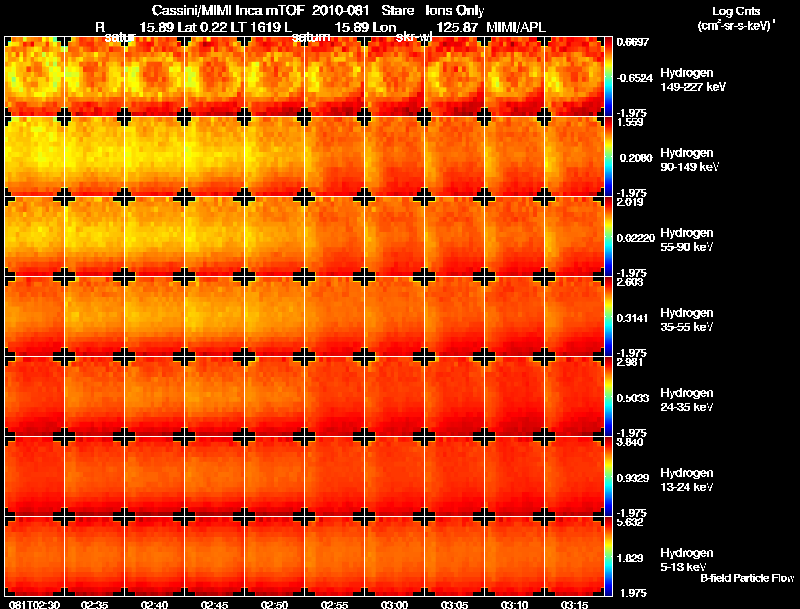Click the colorbar mid value '0.02220'
This screenshot has width=800, height=609.
(635, 238)
